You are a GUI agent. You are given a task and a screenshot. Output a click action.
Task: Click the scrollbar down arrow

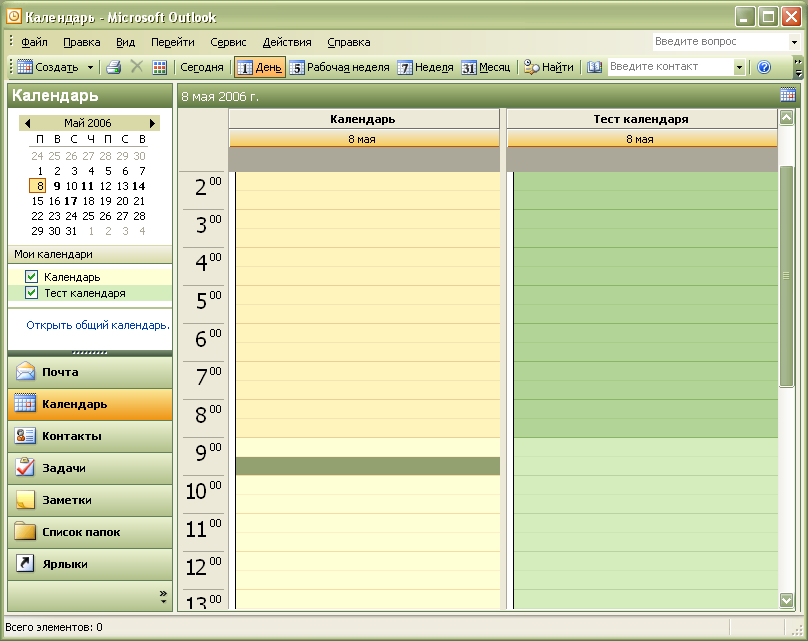pyautogui.click(x=786, y=600)
